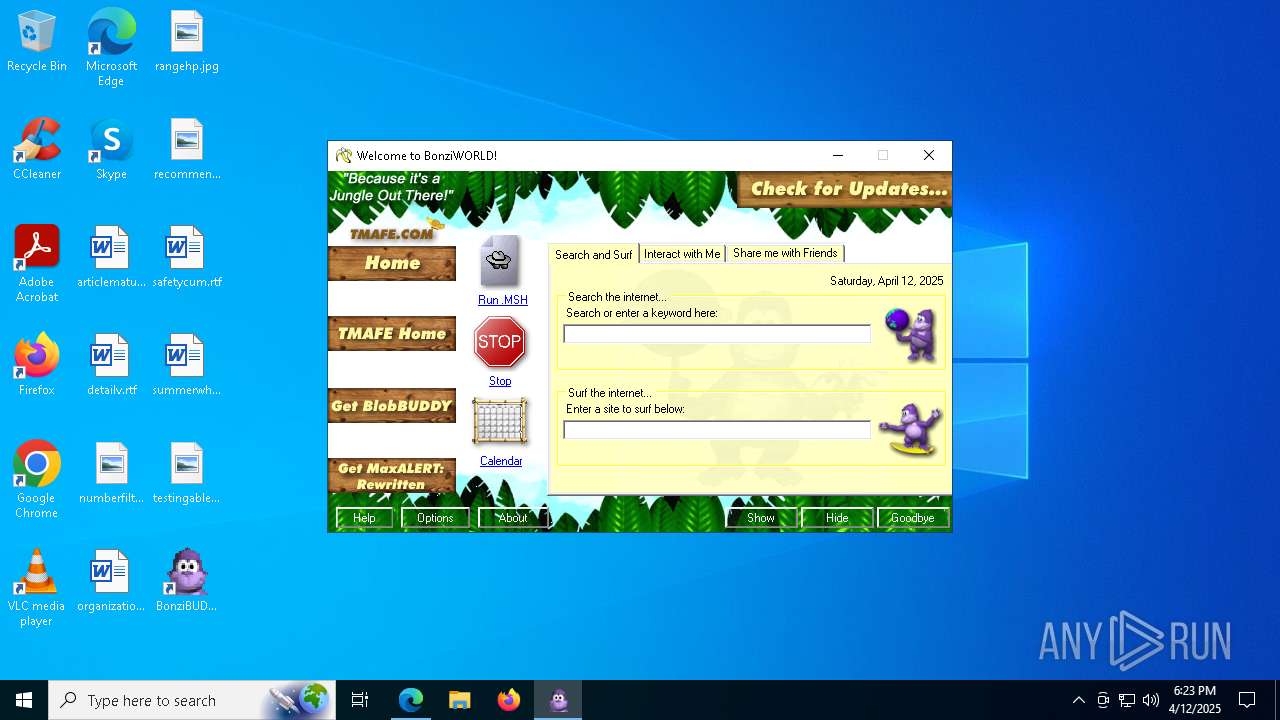
Task: Select summerwh... document icon
Action: [x=187, y=365]
